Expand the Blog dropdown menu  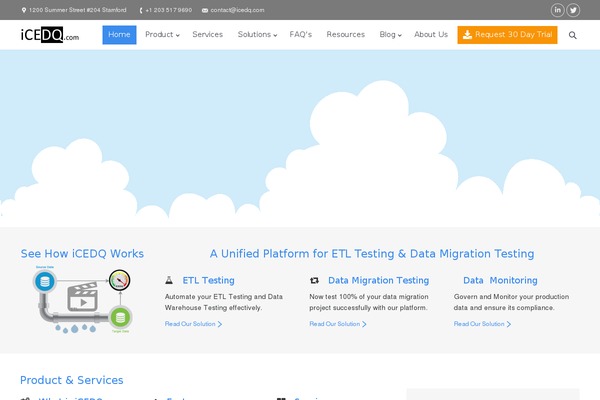[390, 35]
